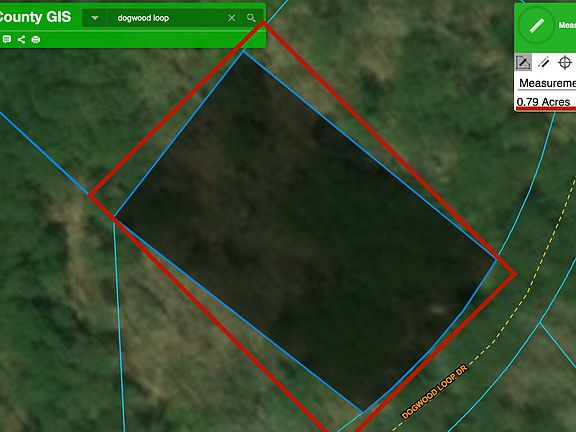Click the 'Measurement' panel title text
The height and width of the screenshot is (432, 576).
pyautogui.click(x=566, y=25)
